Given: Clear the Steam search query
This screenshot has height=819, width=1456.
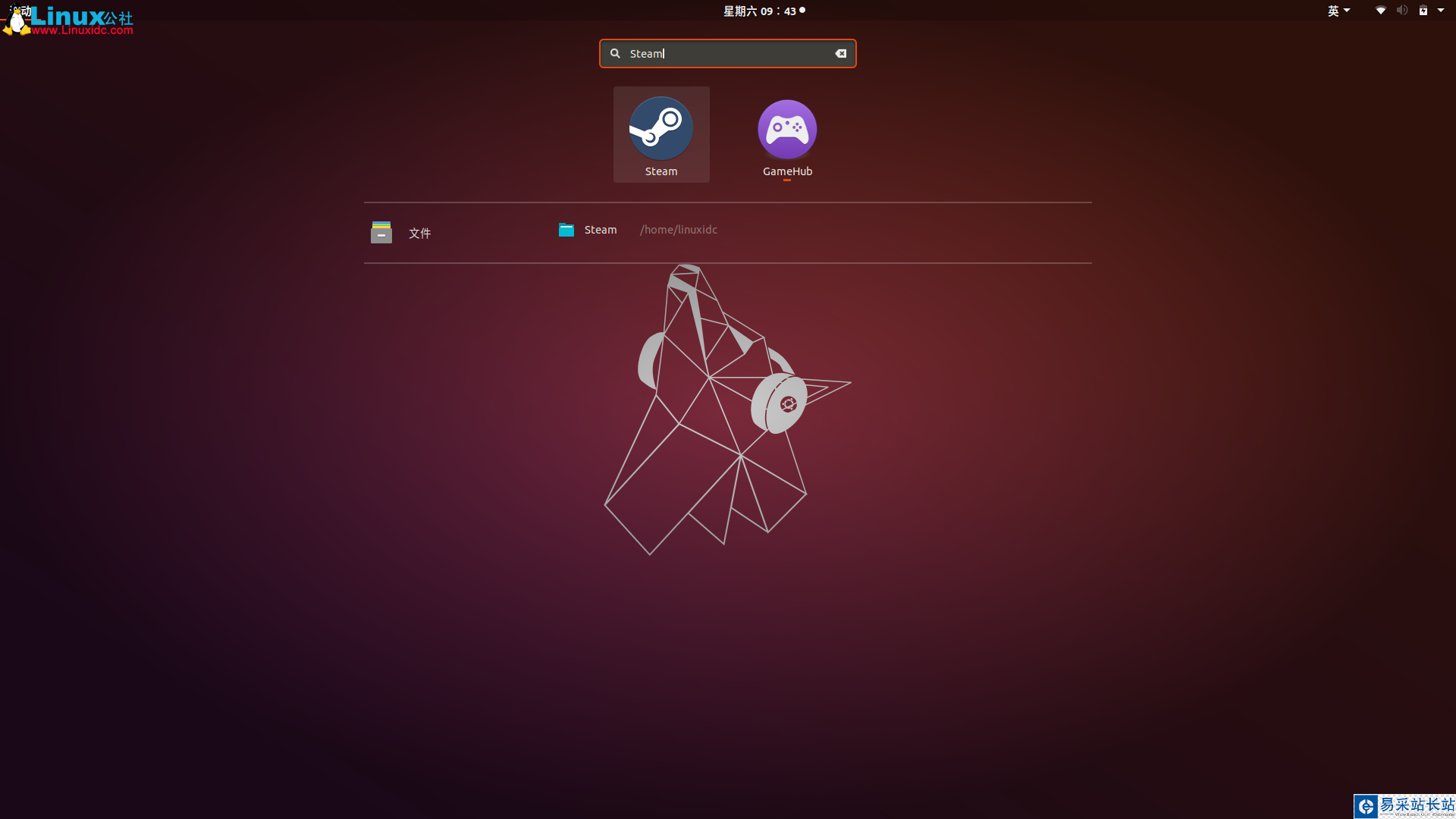Looking at the screenshot, I should 840,53.
